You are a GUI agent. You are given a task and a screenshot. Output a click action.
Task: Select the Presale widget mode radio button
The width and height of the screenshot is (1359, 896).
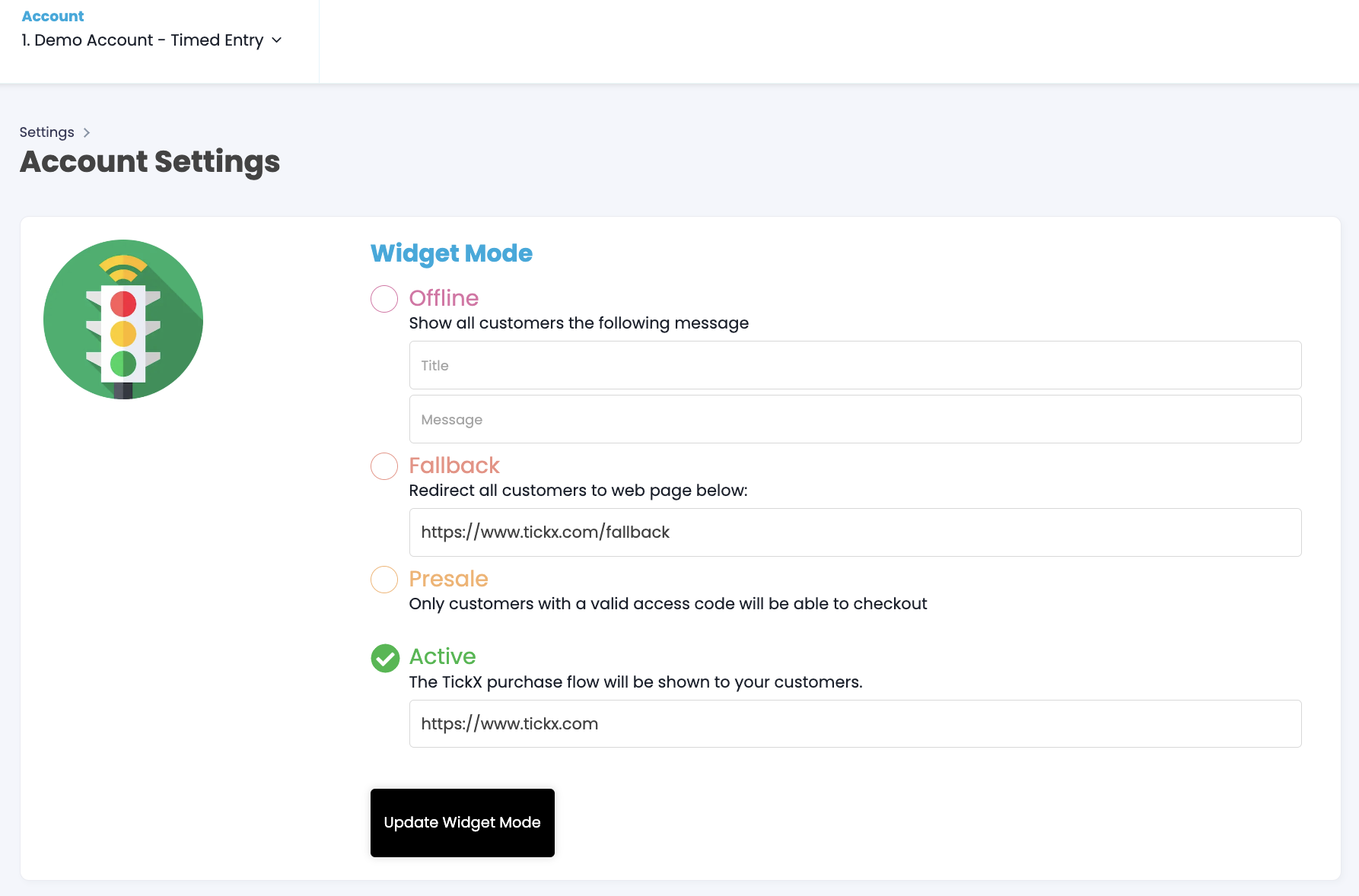click(384, 580)
